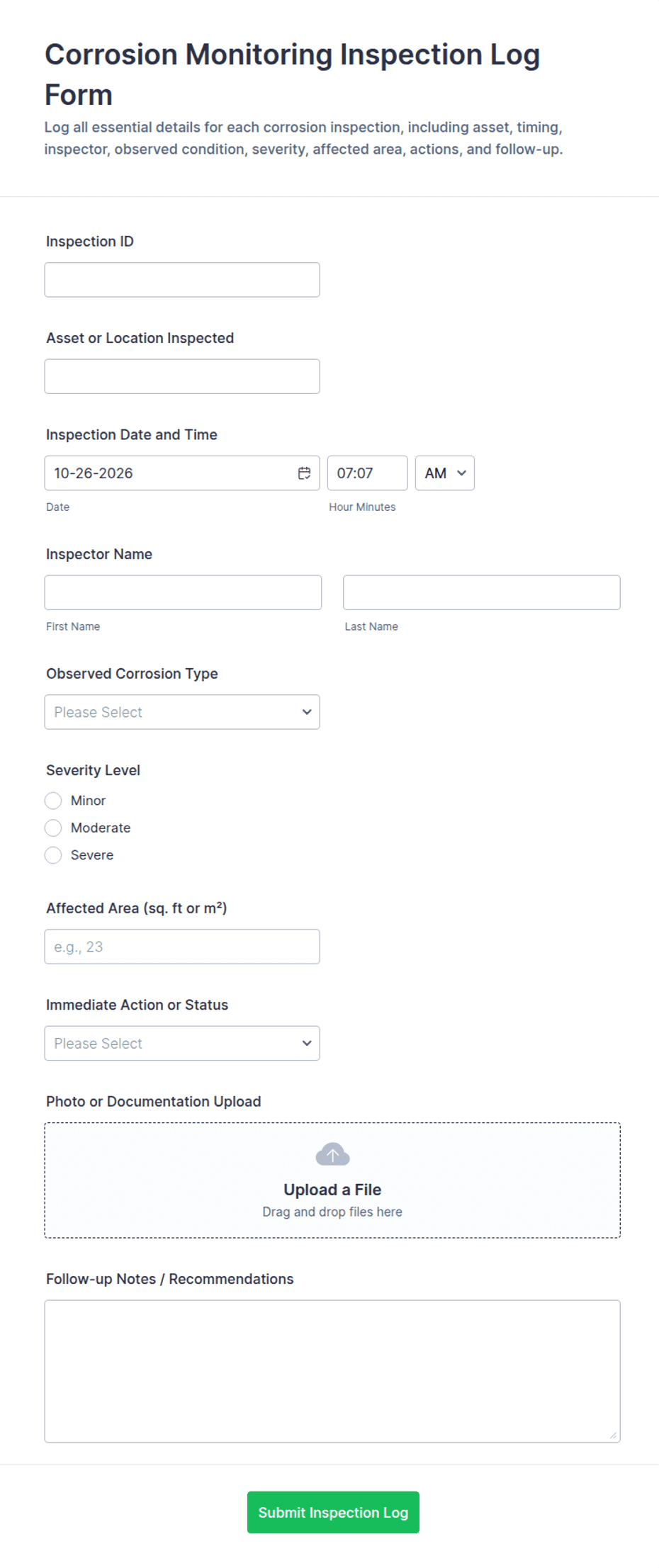The height and width of the screenshot is (1568, 659).
Task: Click the Inspection Date and Time label
Action: (132, 434)
